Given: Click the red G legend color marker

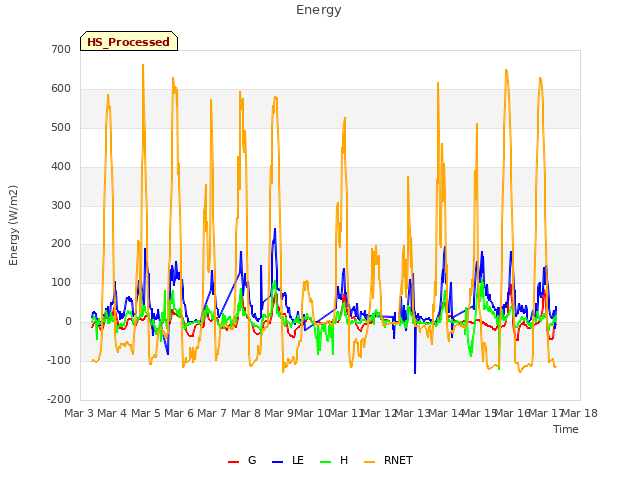Looking at the screenshot, I should [x=233, y=462].
